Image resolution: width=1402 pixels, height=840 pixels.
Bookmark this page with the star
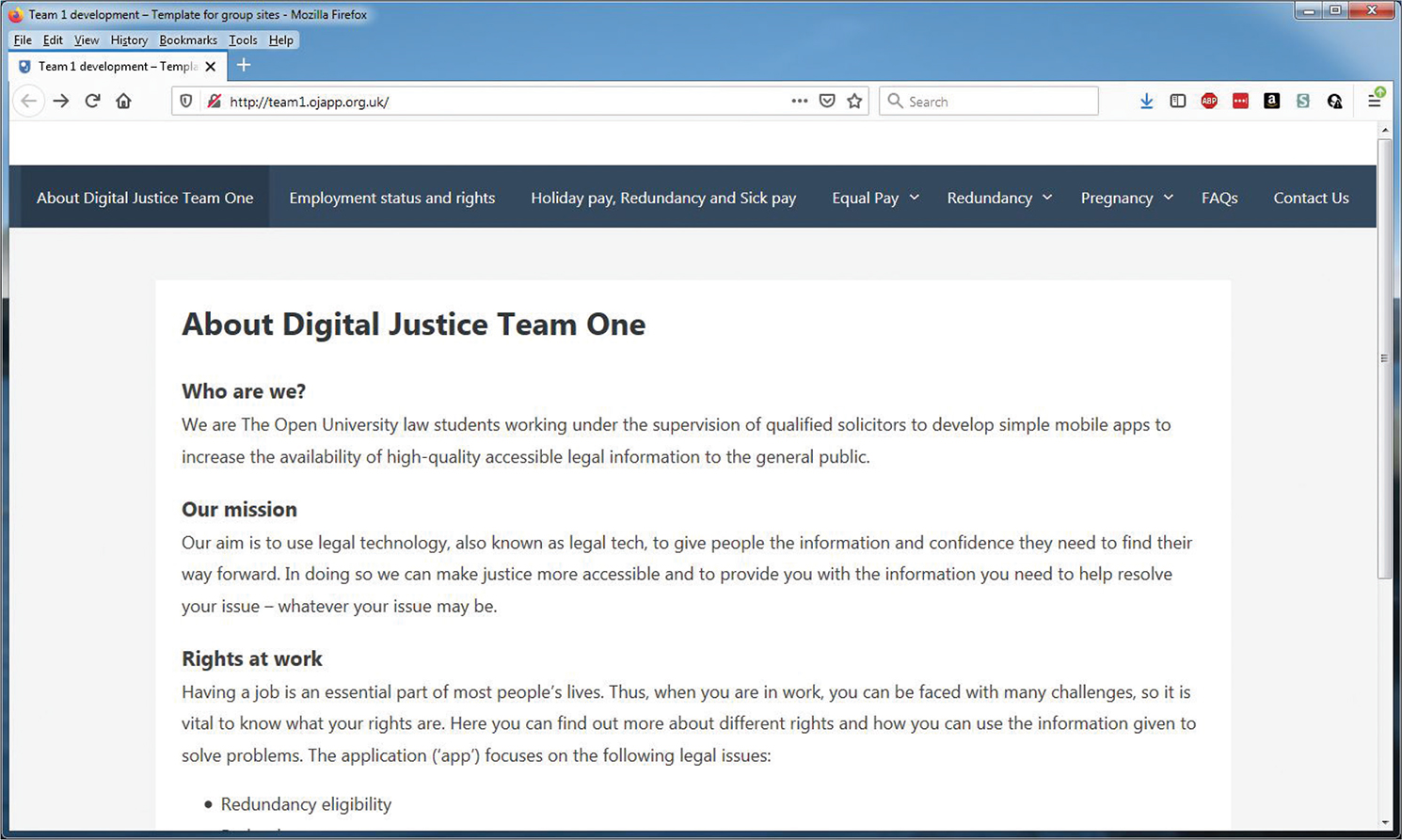click(x=854, y=101)
